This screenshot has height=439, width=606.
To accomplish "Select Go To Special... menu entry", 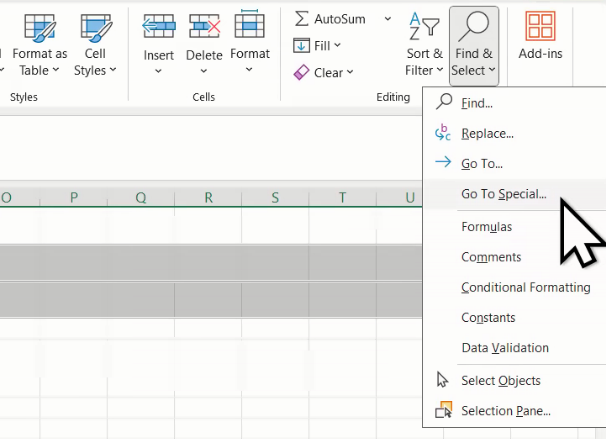I will [503, 194].
